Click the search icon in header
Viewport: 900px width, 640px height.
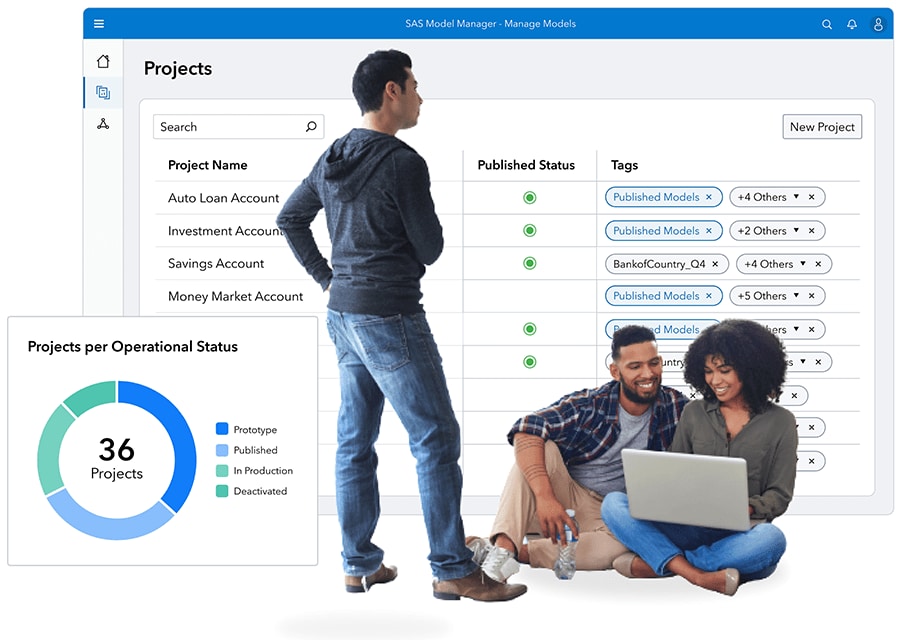click(827, 24)
